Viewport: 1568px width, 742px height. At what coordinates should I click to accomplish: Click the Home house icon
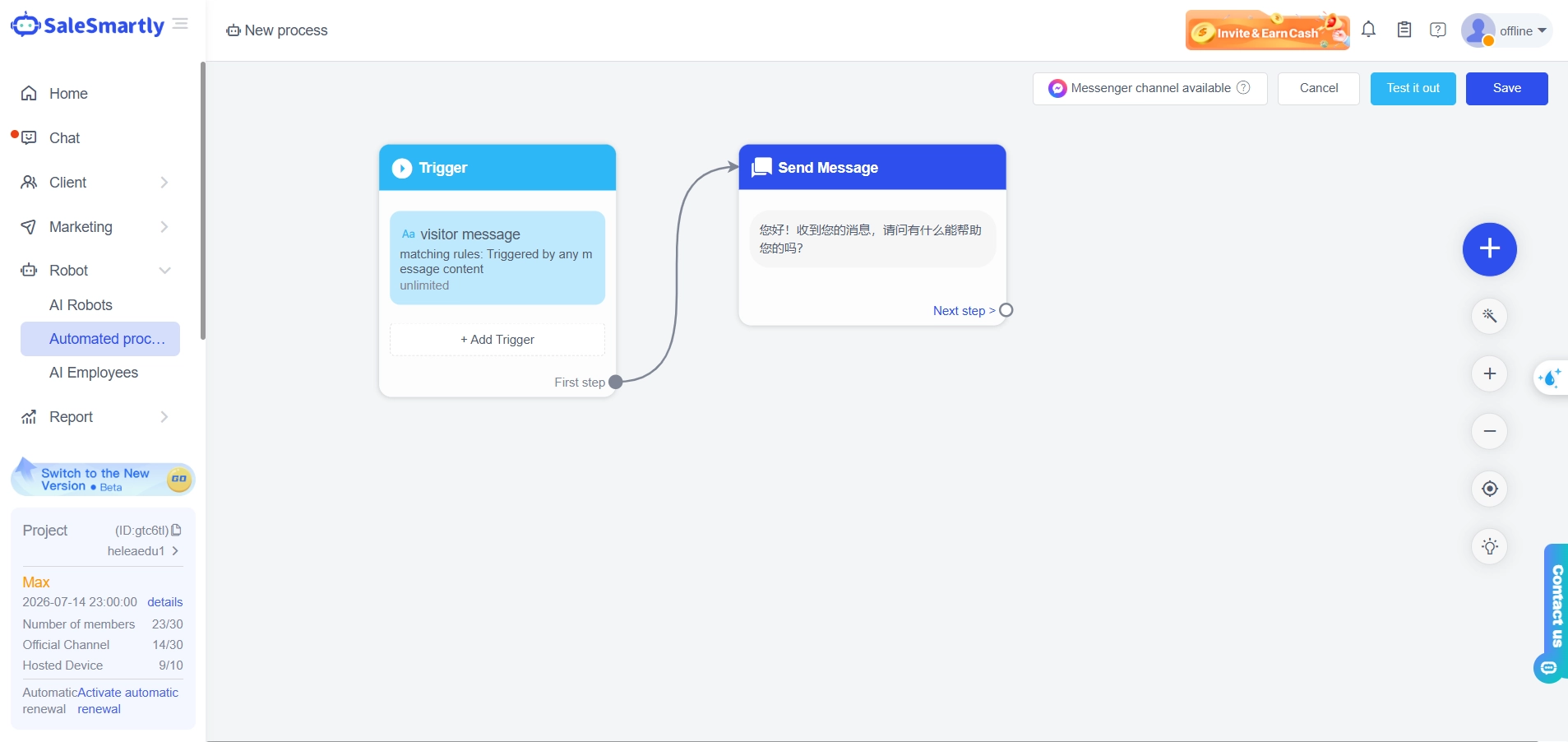pyautogui.click(x=29, y=94)
